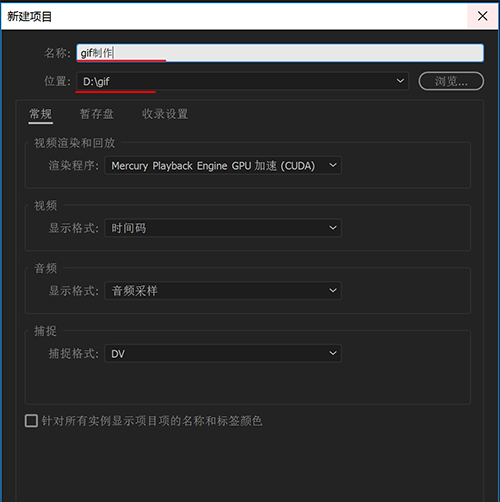The image size is (500, 502).
Task: Click the 浏览... browse button
Action: (x=451, y=81)
